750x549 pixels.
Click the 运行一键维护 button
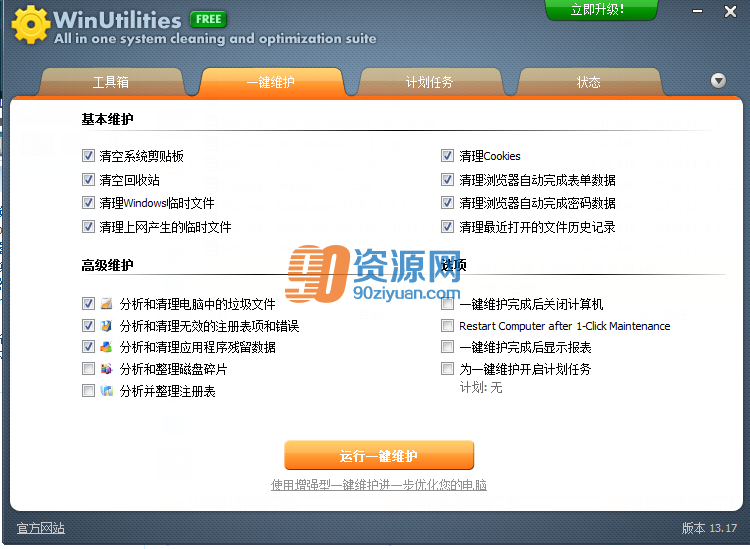tap(379, 455)
